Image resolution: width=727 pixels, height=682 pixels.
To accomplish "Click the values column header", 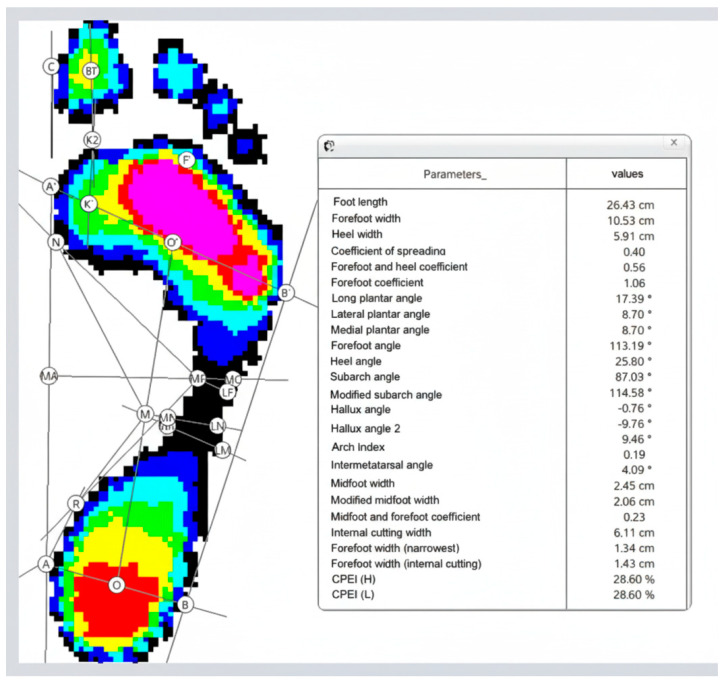I will coord(627,174).
